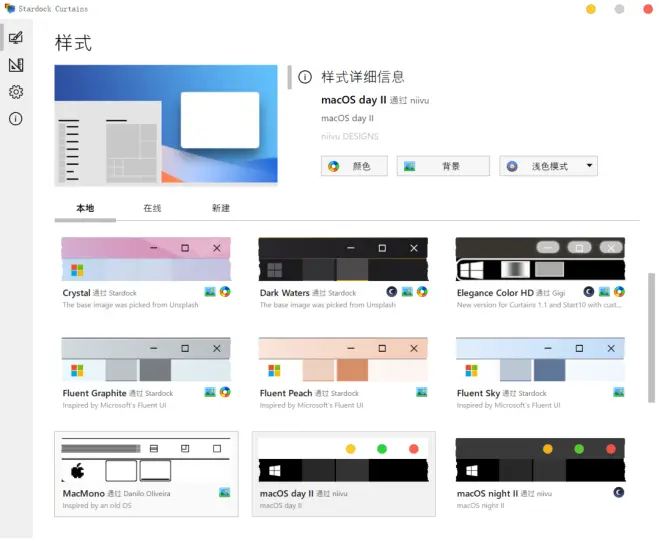Click Elegance Color HD's color wheel icon
Screen dimensions: 660x542
pos(619,292)
